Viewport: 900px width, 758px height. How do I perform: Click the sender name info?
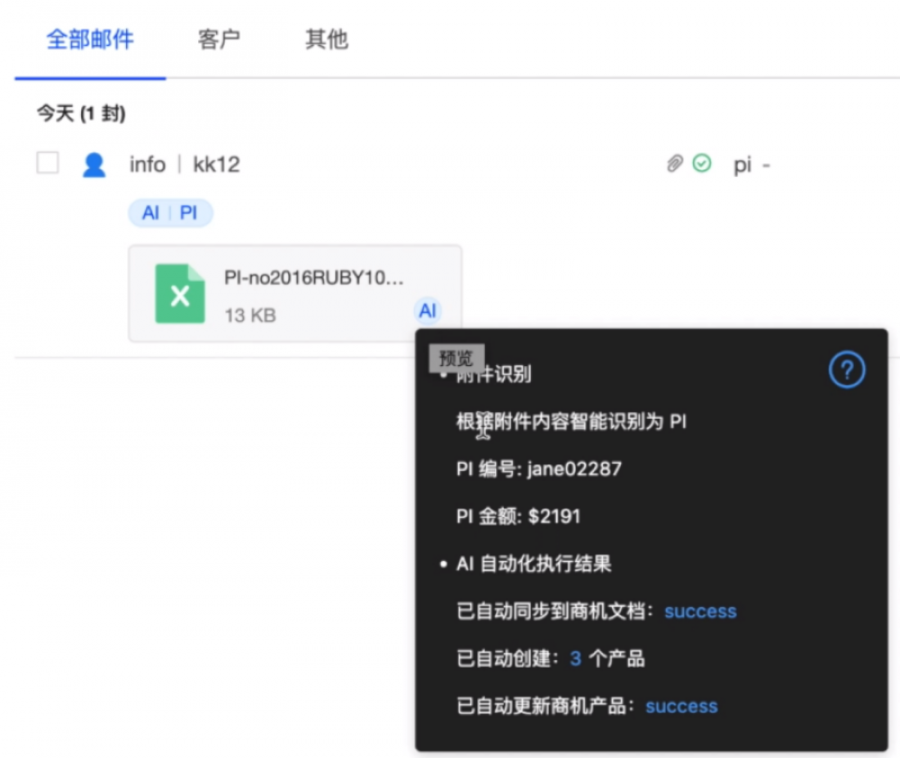tap(148, 165)
